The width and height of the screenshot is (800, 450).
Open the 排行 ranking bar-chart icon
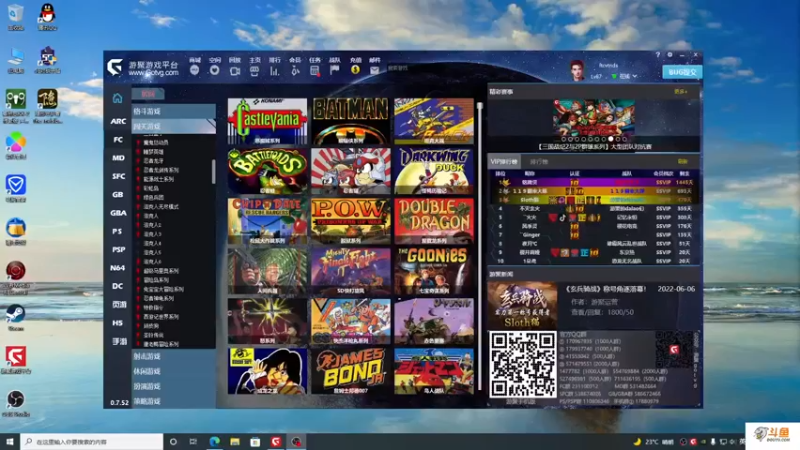click(274, 71)
